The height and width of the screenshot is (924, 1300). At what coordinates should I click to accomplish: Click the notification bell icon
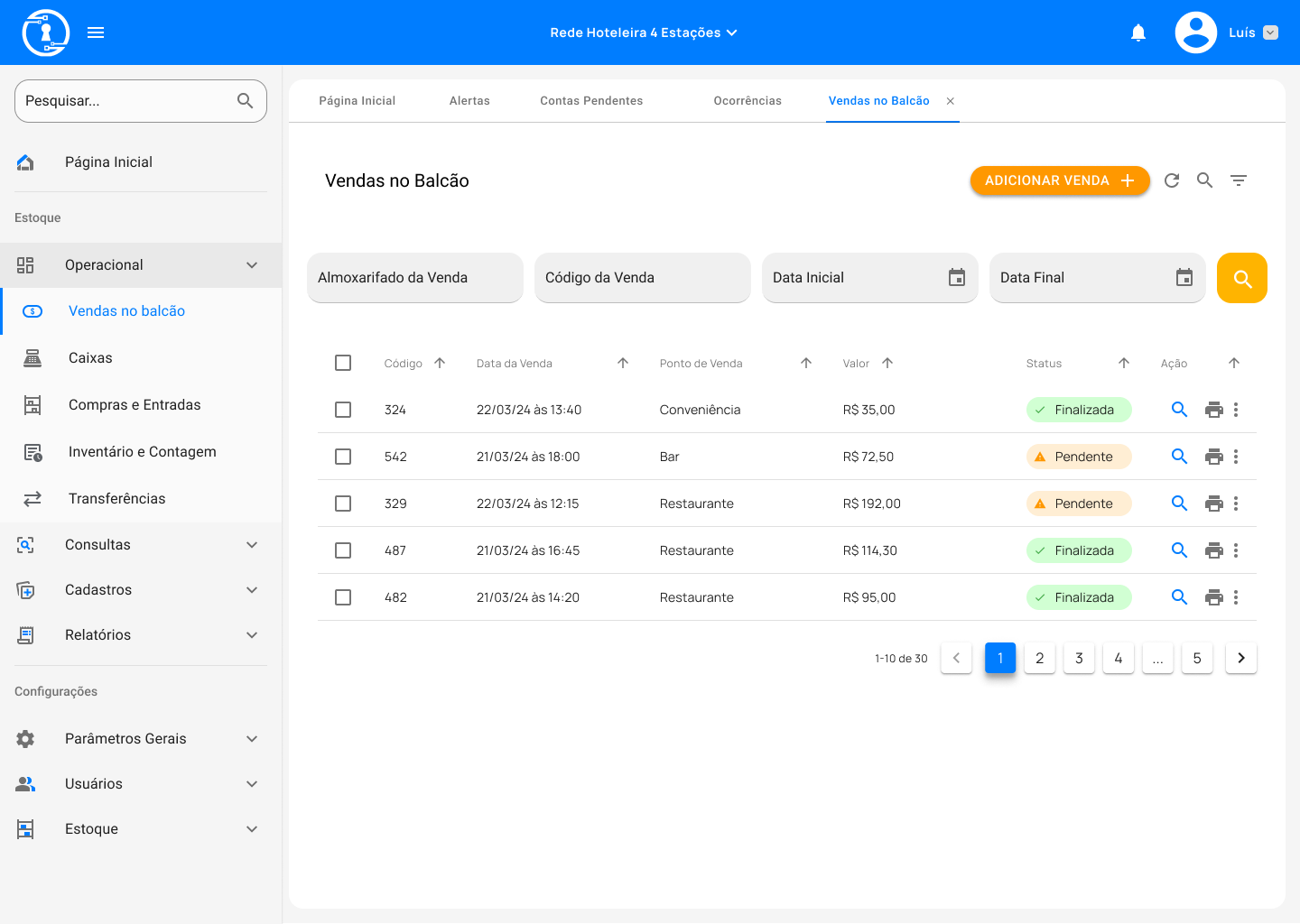coord(1138,32)
